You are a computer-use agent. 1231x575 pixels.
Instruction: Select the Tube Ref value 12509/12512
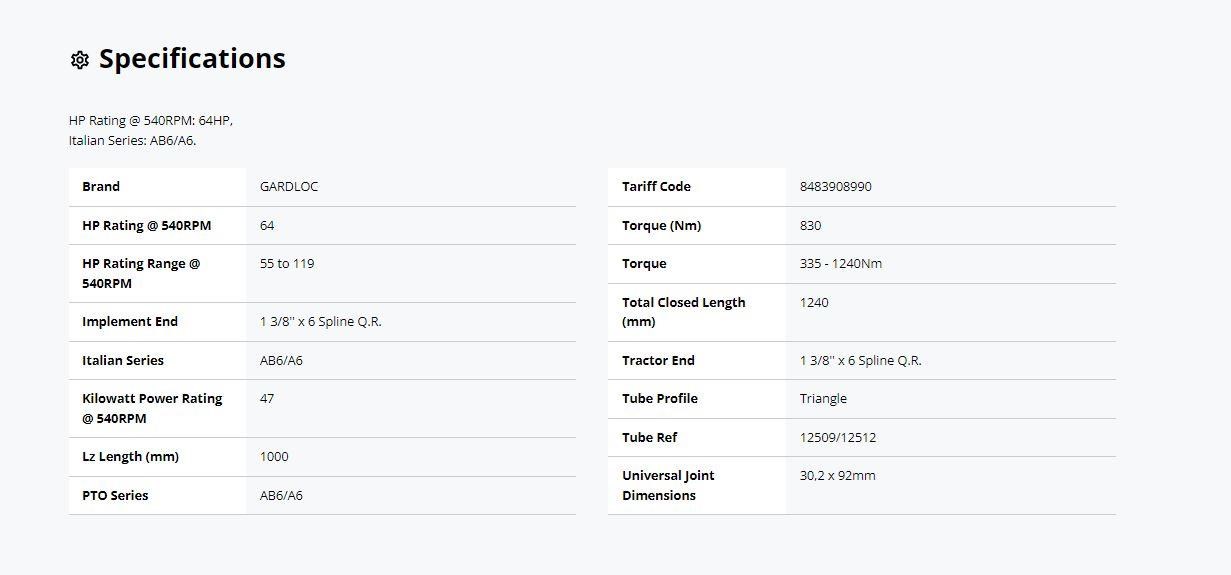837,438
